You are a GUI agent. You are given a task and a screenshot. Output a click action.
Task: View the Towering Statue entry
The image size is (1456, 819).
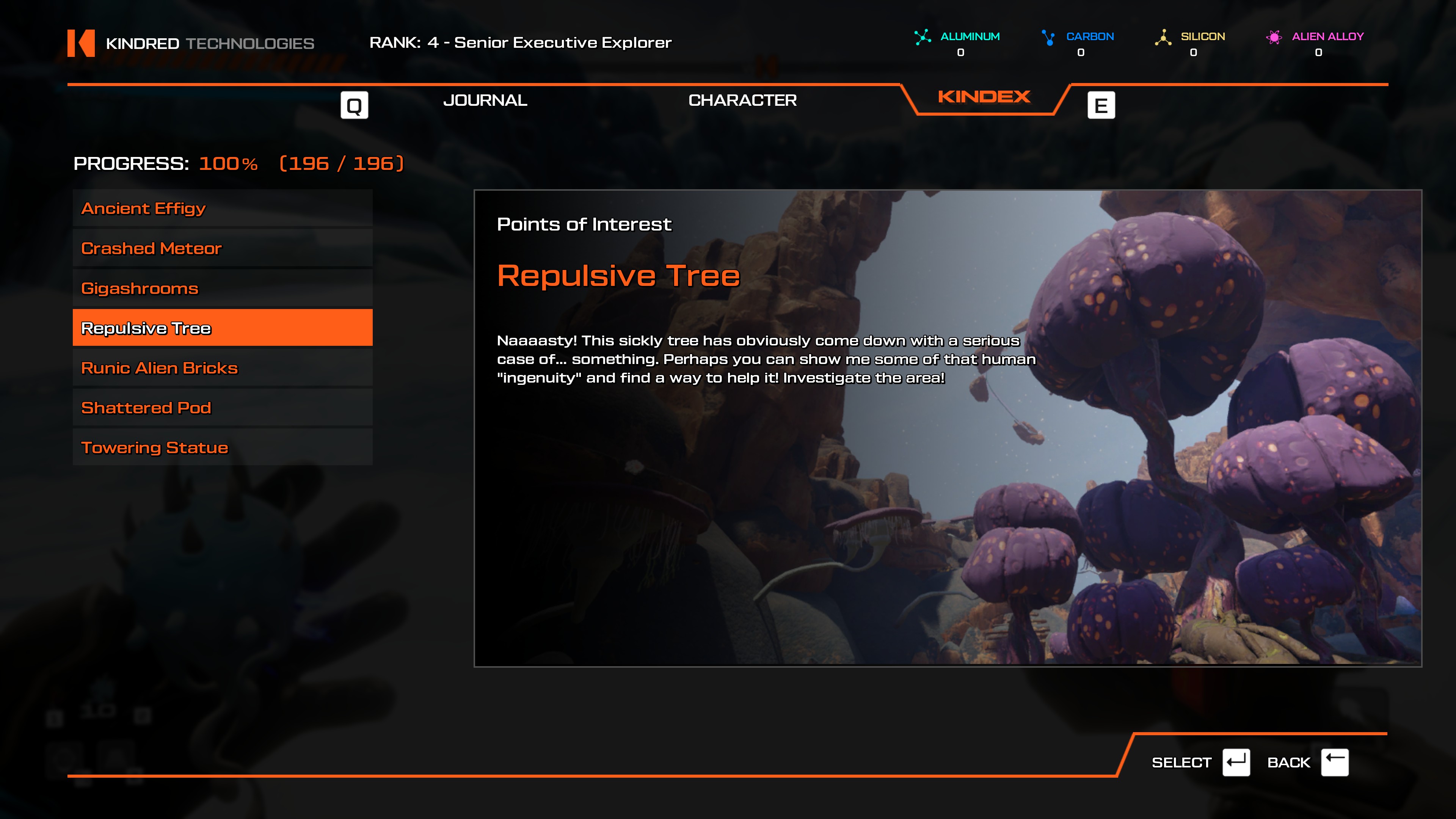pos(222,448)
